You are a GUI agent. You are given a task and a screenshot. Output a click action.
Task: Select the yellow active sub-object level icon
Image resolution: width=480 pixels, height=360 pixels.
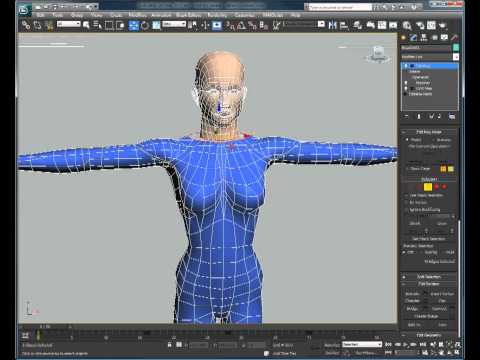pos(428,187)
